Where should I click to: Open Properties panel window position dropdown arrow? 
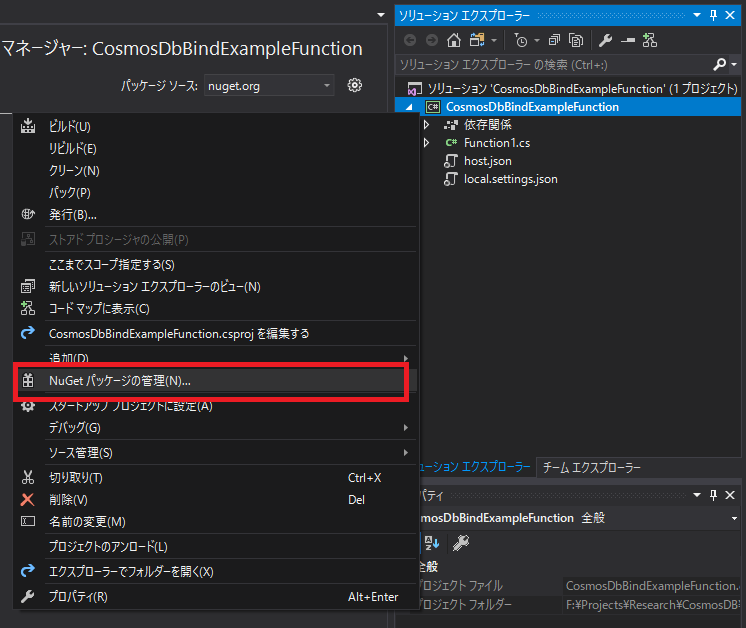[x=697, y=495]
